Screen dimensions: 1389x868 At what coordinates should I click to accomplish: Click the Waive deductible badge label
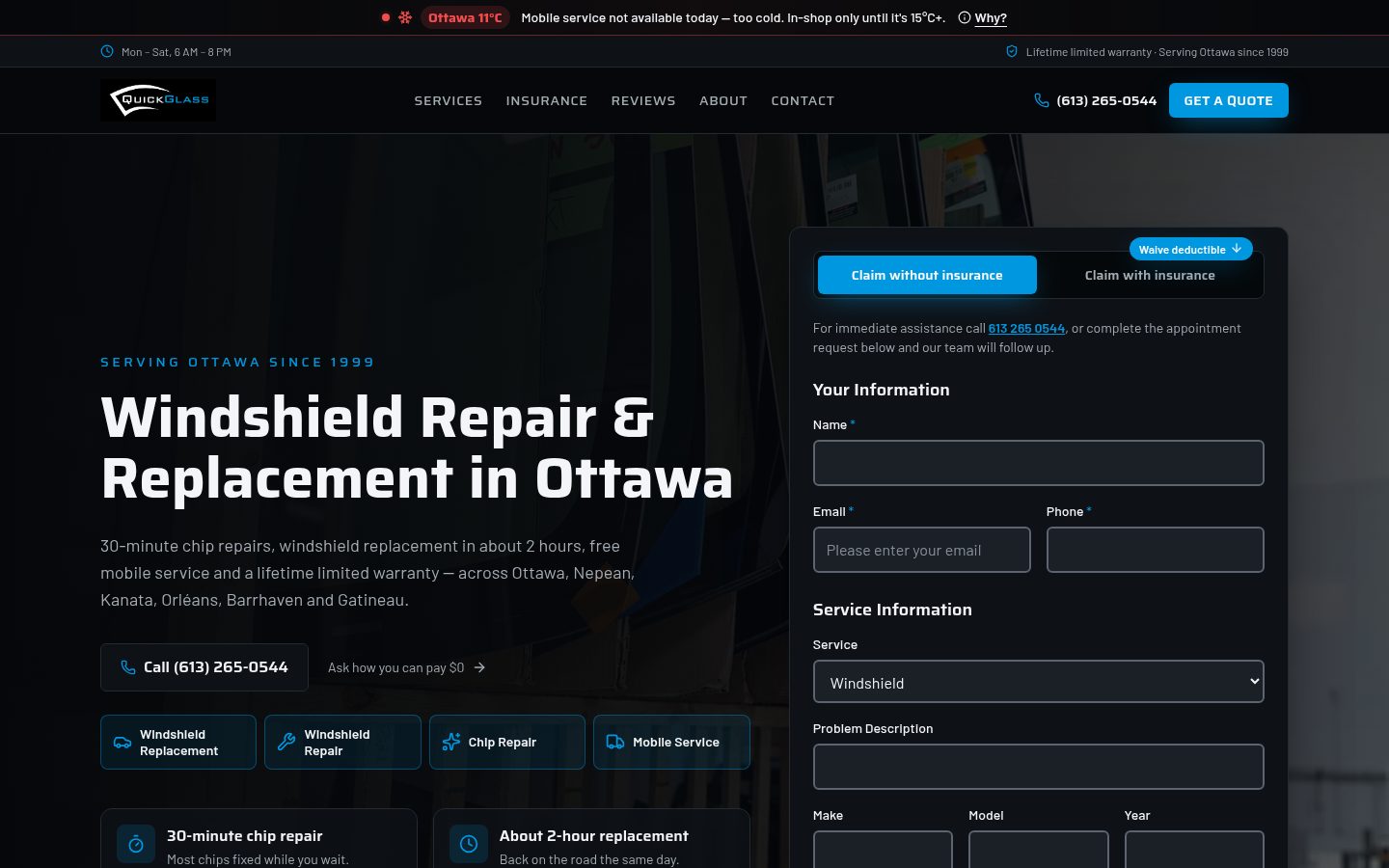coord(1182,250)
